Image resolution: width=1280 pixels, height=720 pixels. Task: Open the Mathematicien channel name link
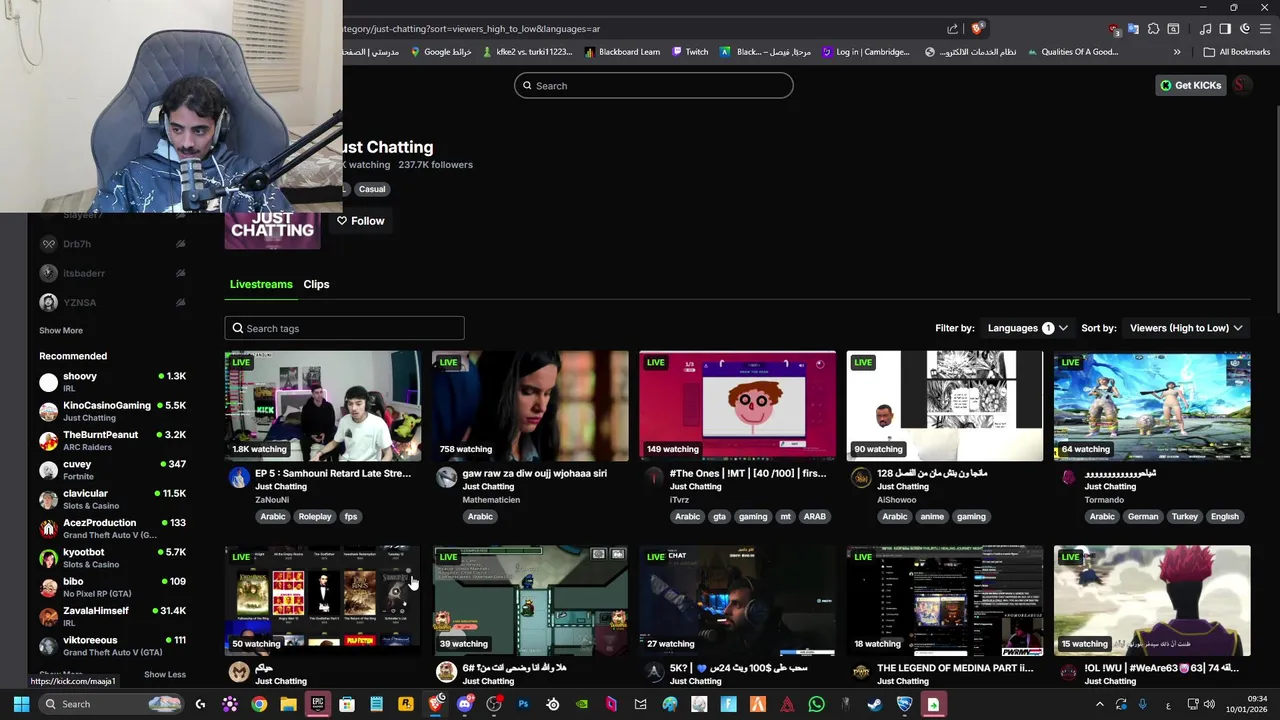(x=492, y=500)
